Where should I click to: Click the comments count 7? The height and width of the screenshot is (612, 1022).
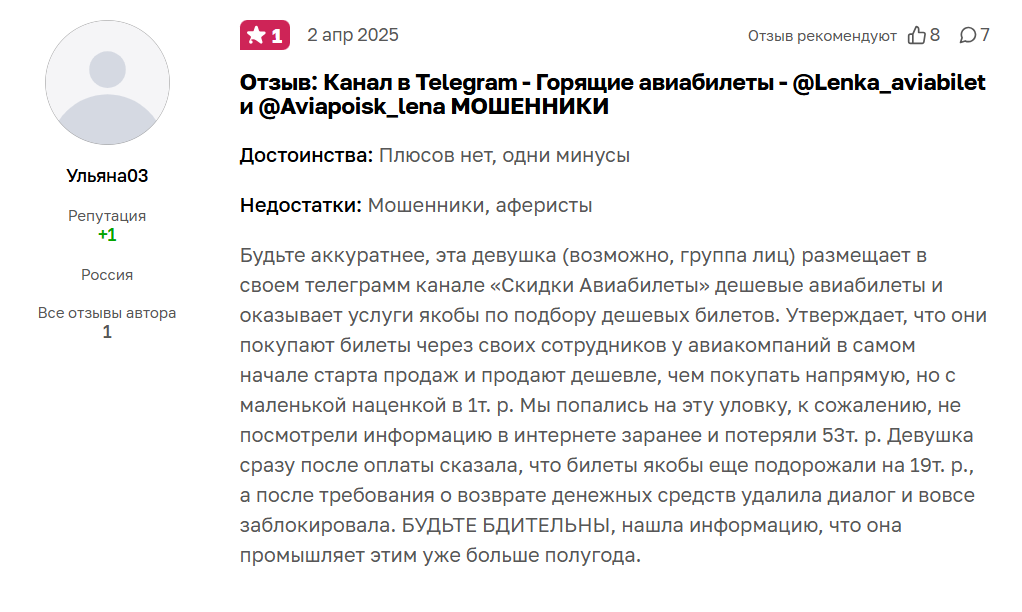[985, 35]
